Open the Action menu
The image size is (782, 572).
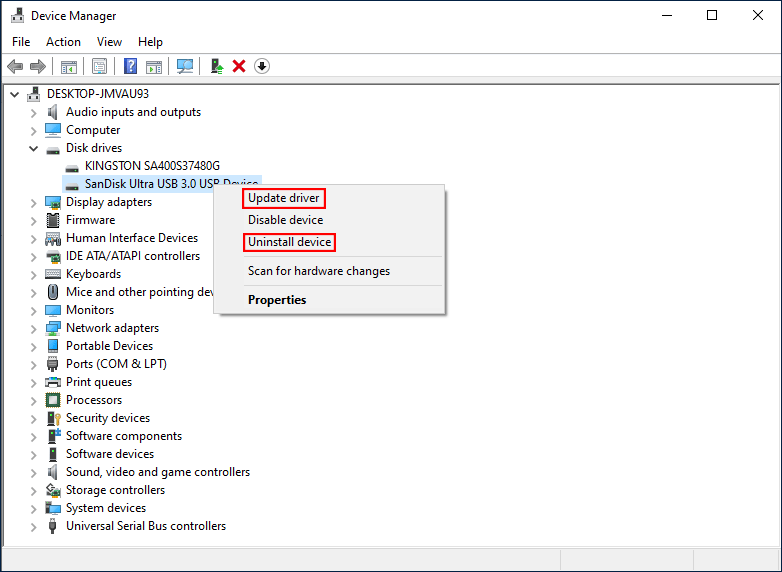63,42
